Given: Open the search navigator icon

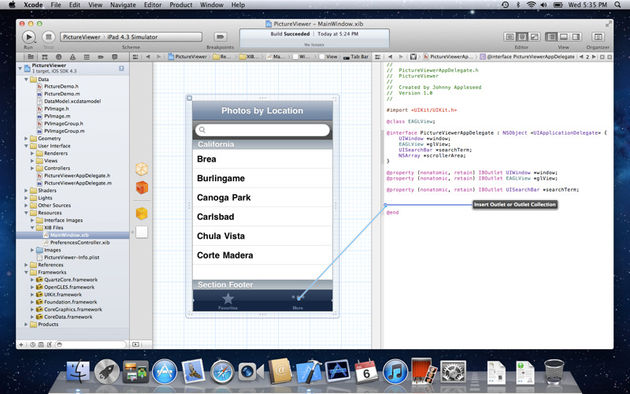Looking at the screenshot, I should click(59, 57).
